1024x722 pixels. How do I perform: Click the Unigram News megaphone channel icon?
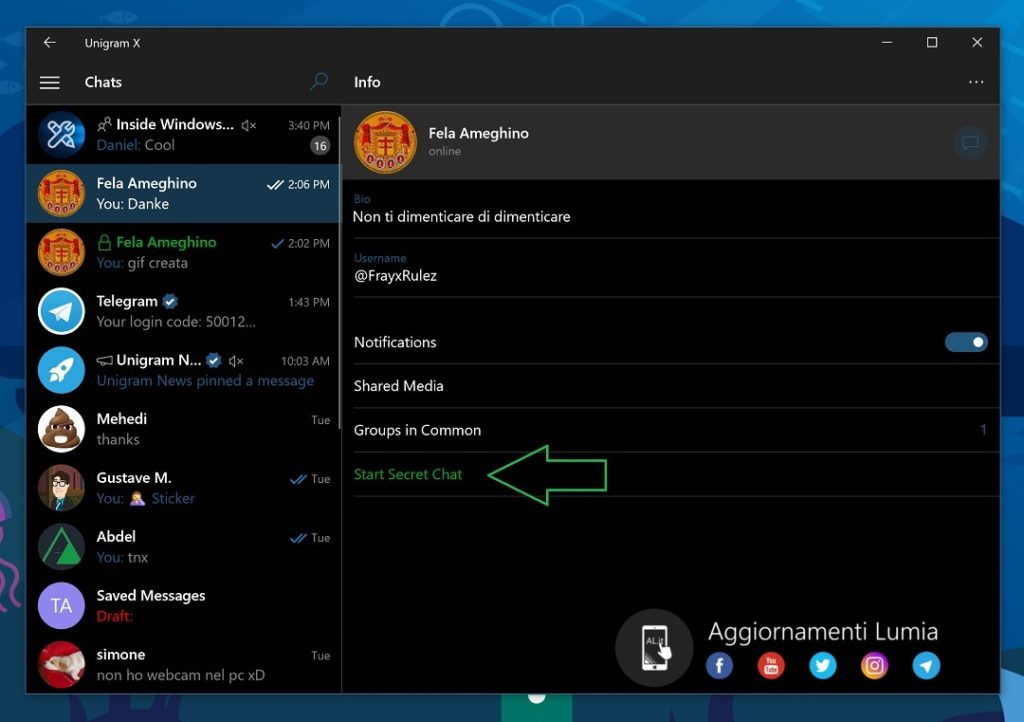[x=104, y=360]
